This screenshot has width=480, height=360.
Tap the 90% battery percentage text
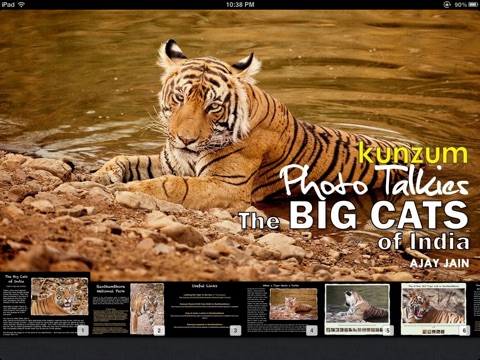pos(460,5)
